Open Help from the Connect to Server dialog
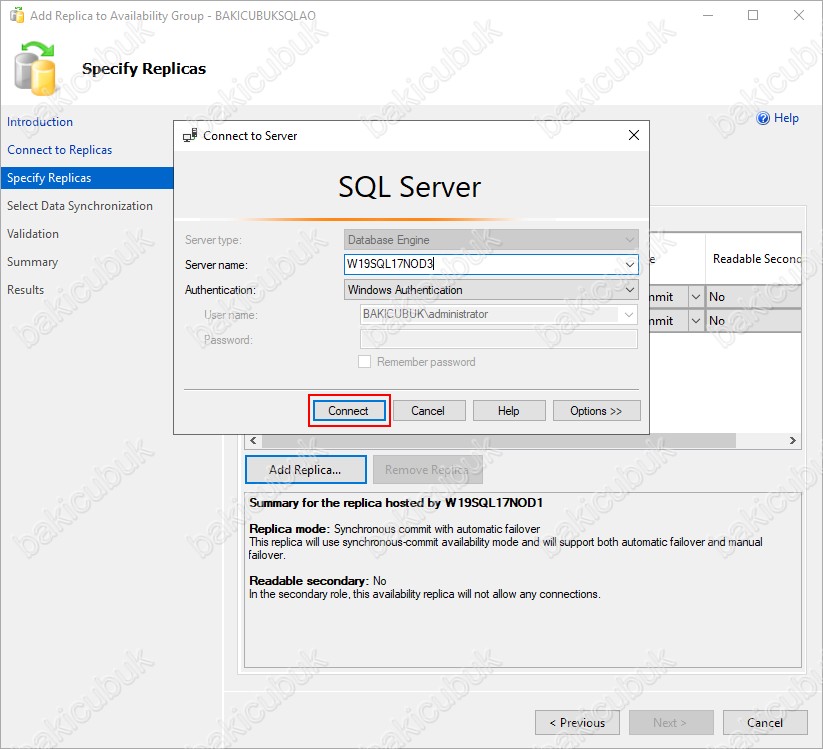The width and height of the screenshot is (823, 749). 509,410
